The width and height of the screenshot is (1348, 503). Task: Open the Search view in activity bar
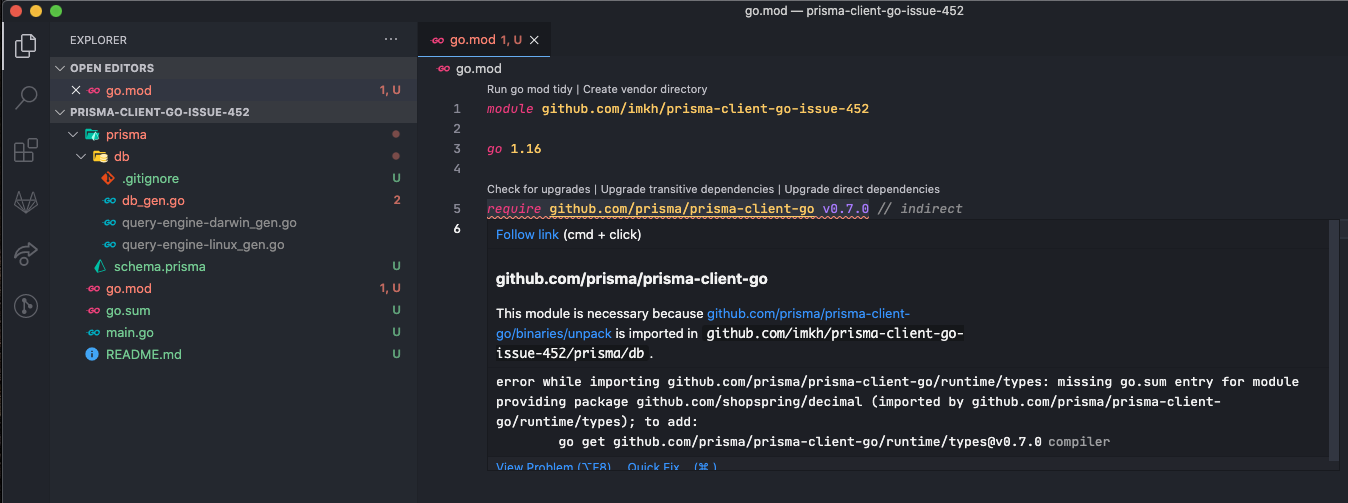pos(26,98)
